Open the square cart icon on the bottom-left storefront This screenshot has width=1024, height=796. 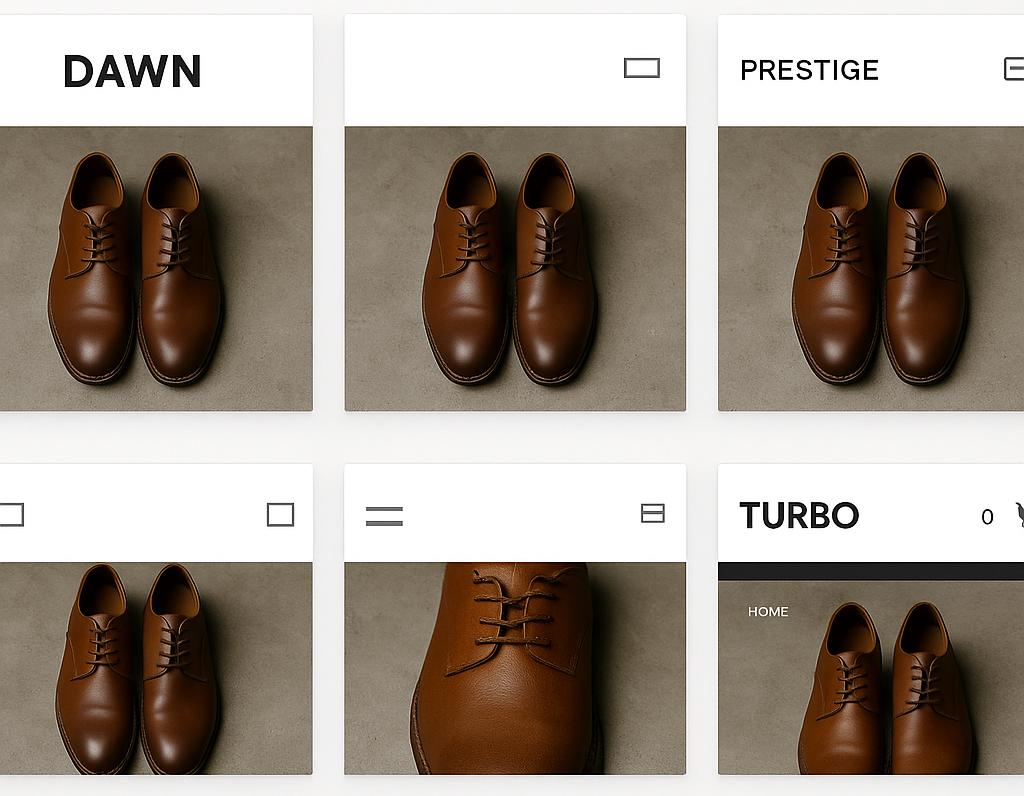click(281, 513)
